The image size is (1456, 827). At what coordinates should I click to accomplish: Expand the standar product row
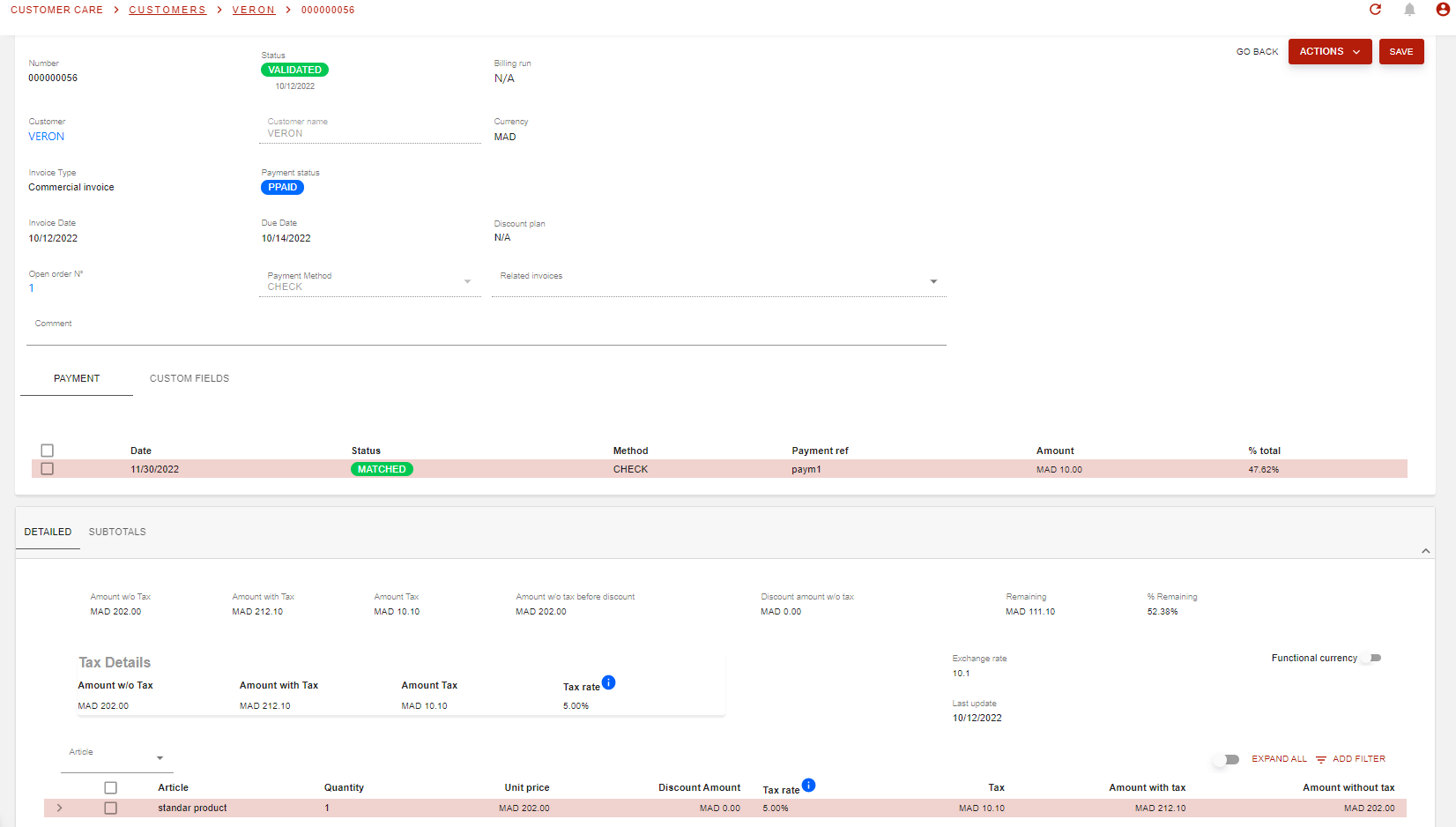[59, 808]
